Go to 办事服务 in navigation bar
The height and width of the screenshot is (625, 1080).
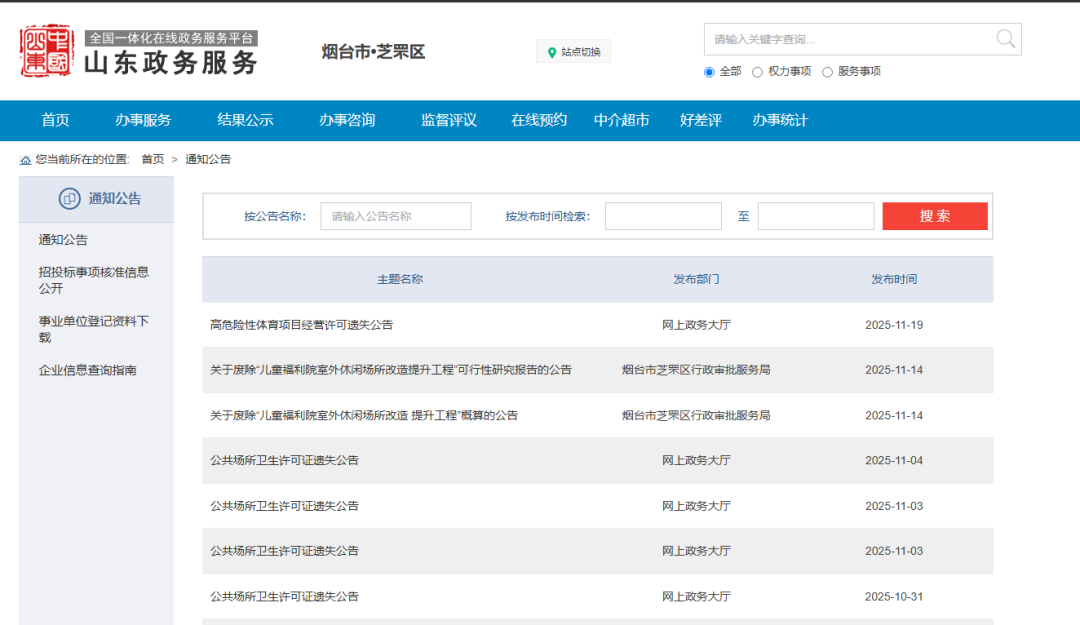[x=143, y=120]
